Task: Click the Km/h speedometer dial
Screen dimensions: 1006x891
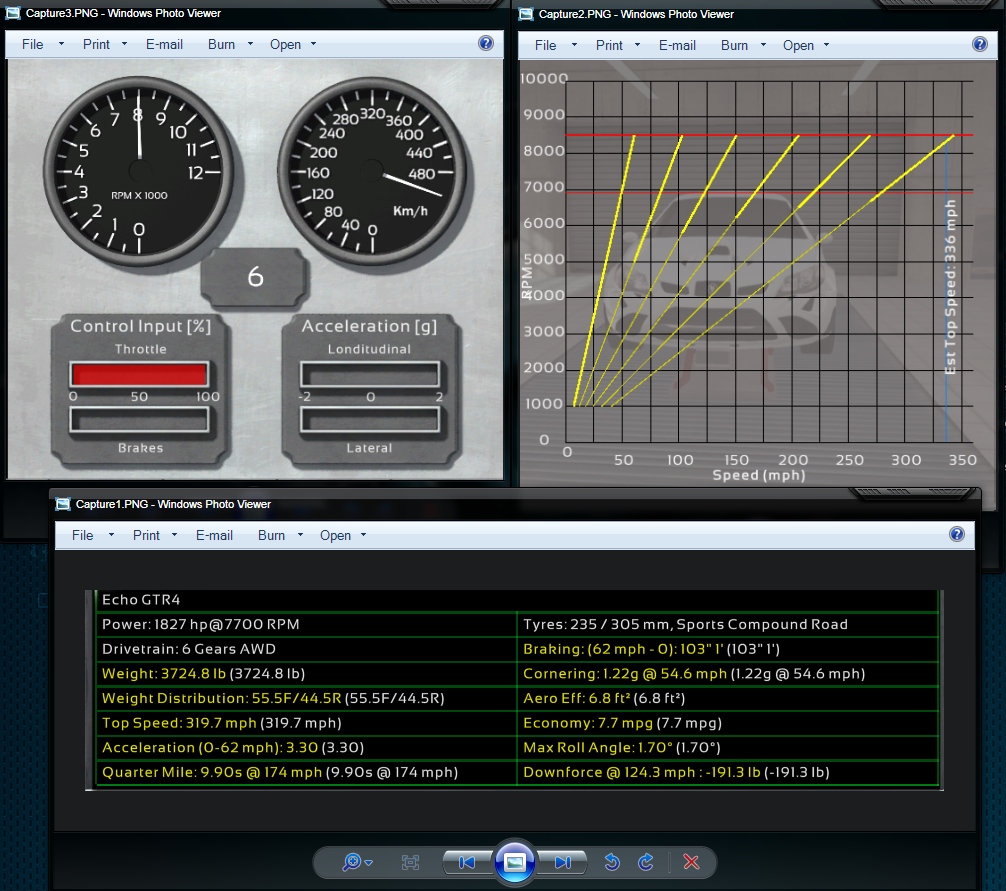Action: (x=372, y=171)
